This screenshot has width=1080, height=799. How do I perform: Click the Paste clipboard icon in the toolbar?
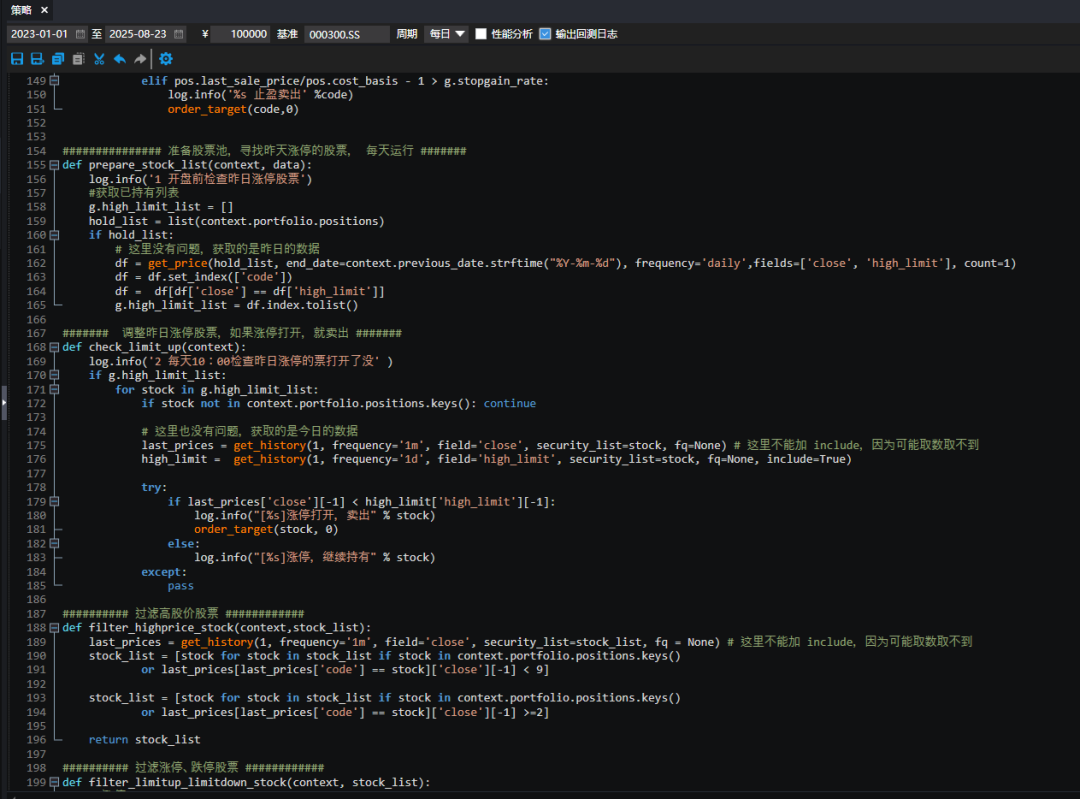79,59
